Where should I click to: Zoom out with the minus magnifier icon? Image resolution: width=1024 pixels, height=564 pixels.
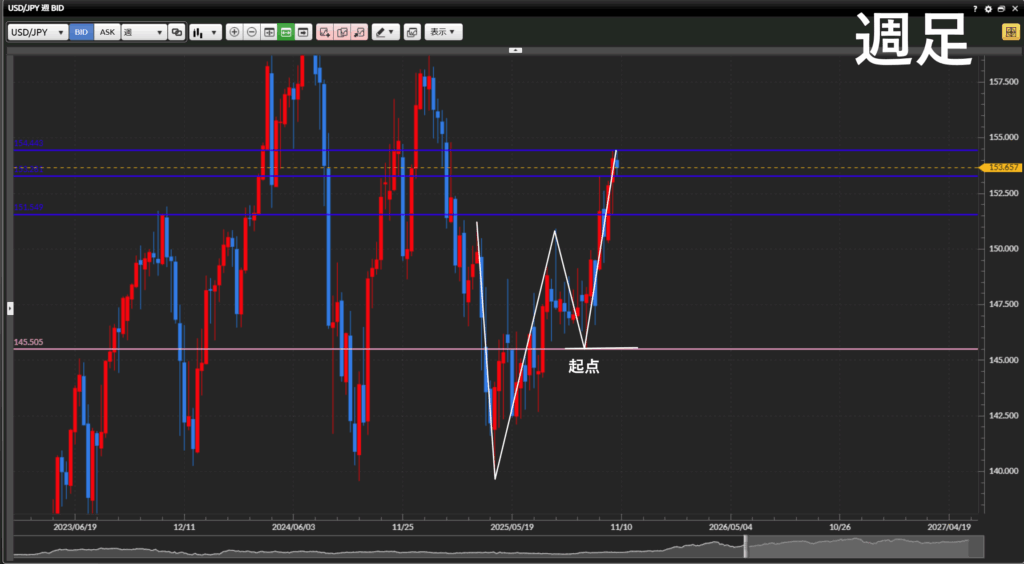coord(252,32)
